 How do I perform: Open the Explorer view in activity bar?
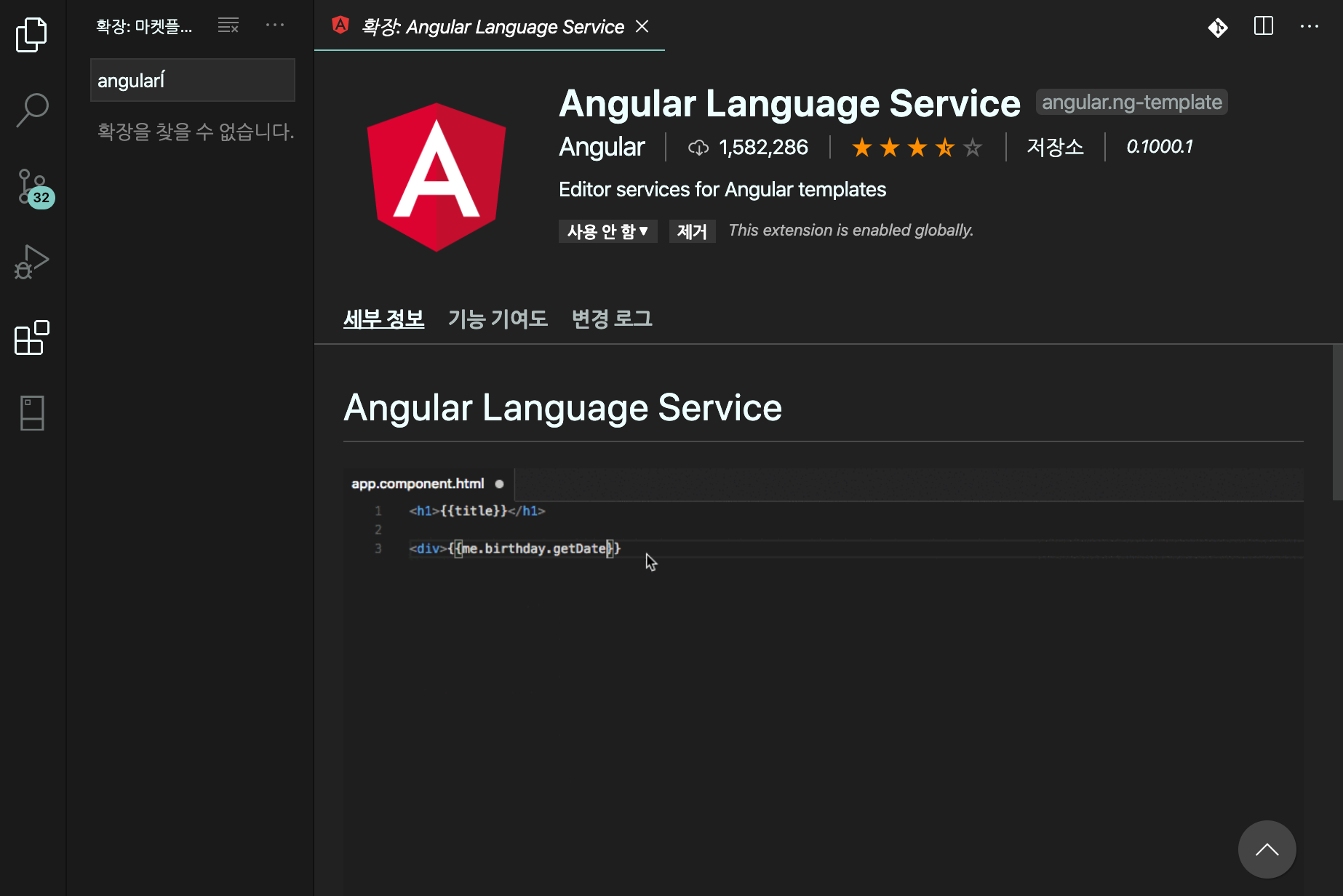click(31, 34)
